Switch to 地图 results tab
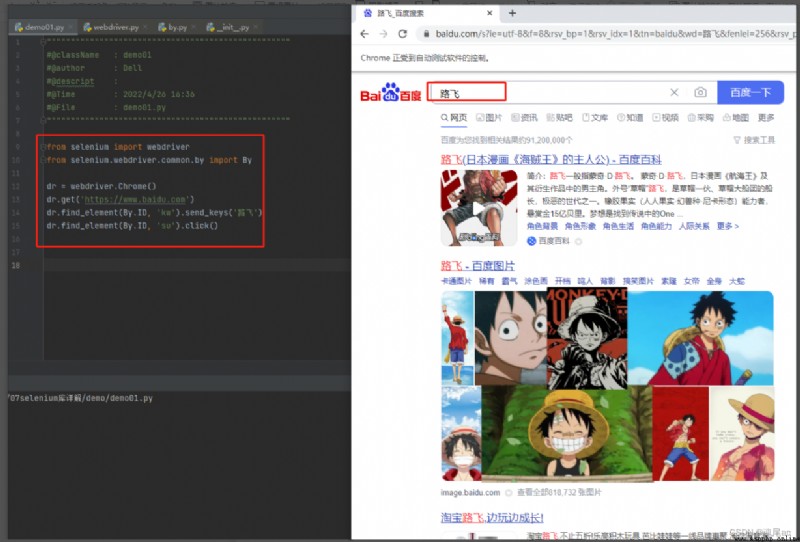Viewport: 800px width, 542px height. [x=736, y=118]
